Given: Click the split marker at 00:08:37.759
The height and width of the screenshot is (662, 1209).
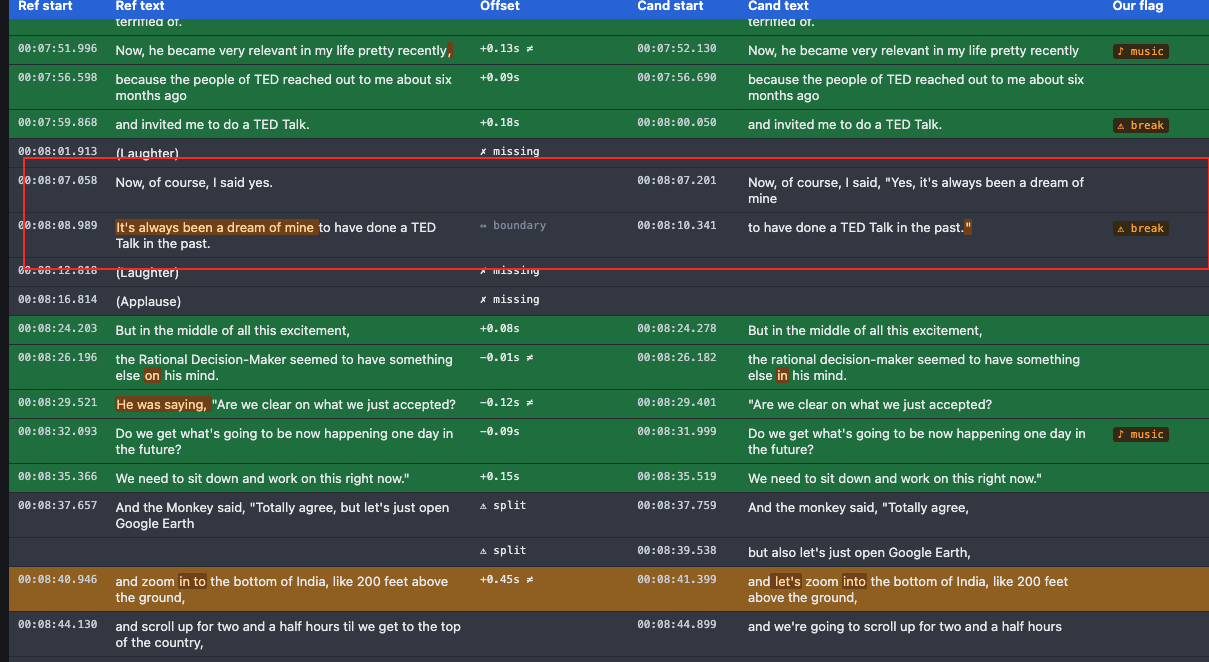Looking at the screenshot, I should coord(503,506).
